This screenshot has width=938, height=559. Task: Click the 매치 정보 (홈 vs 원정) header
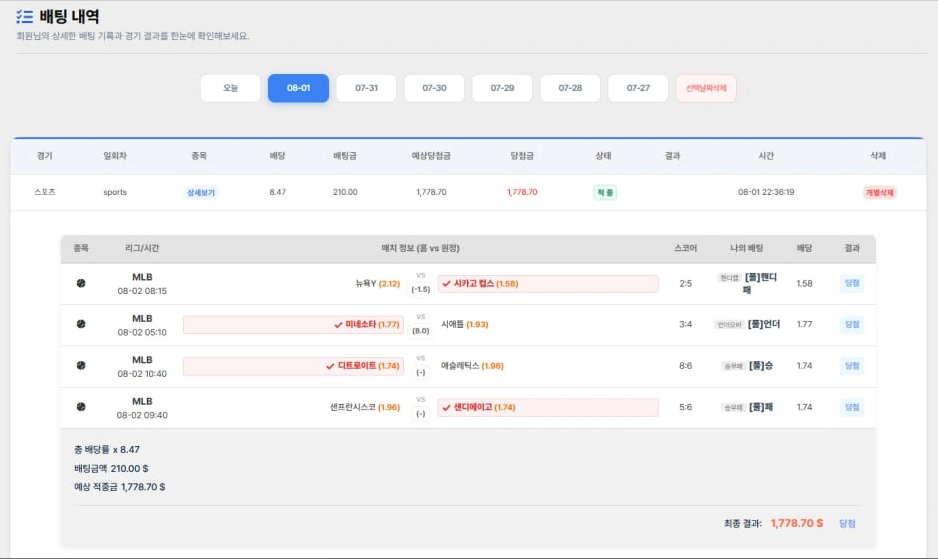point(421,248)
